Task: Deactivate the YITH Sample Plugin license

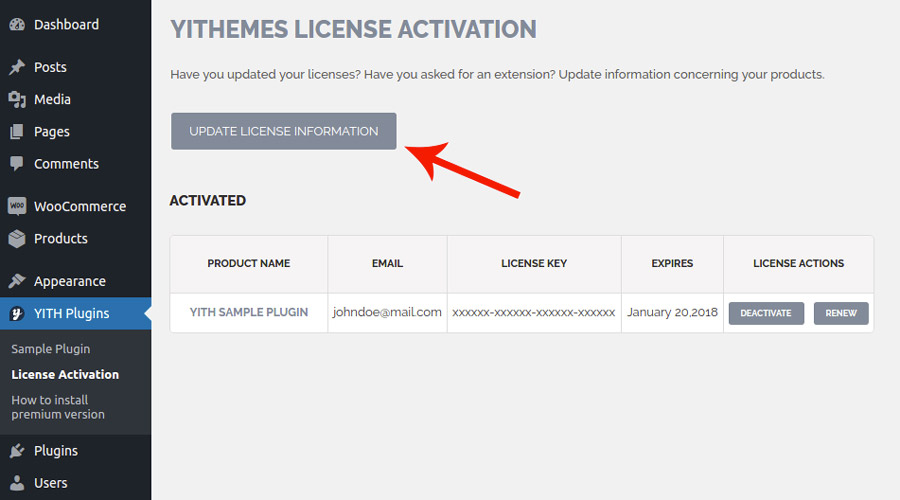Action: pos(766,313)
